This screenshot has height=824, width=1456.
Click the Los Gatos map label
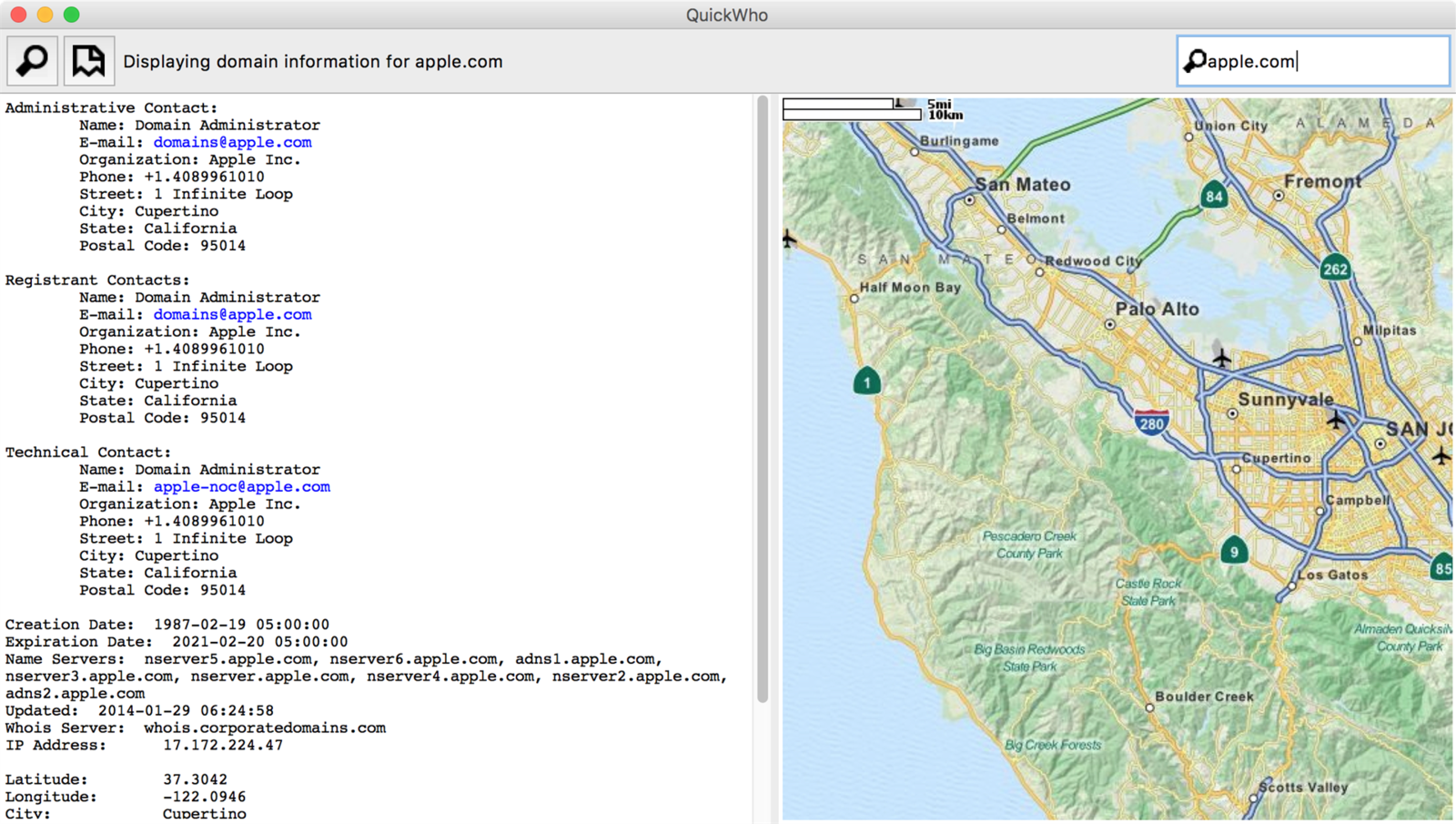click(x=1332, y=575)
